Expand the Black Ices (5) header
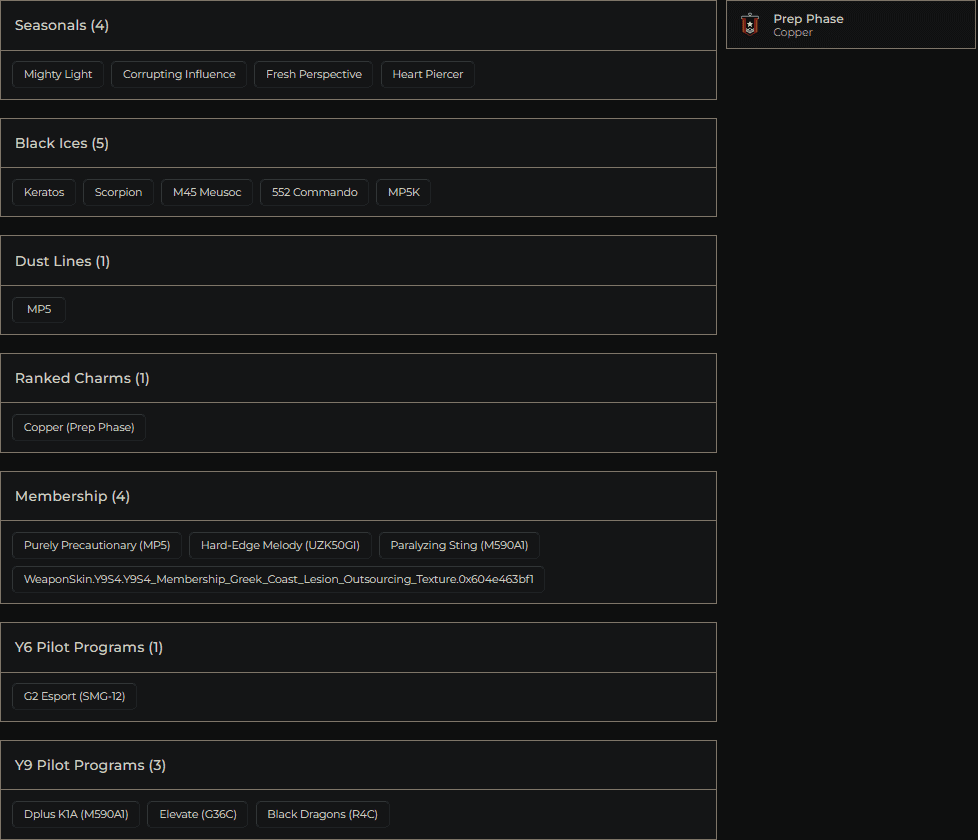 pyautogui.click(x=358, y=144)
